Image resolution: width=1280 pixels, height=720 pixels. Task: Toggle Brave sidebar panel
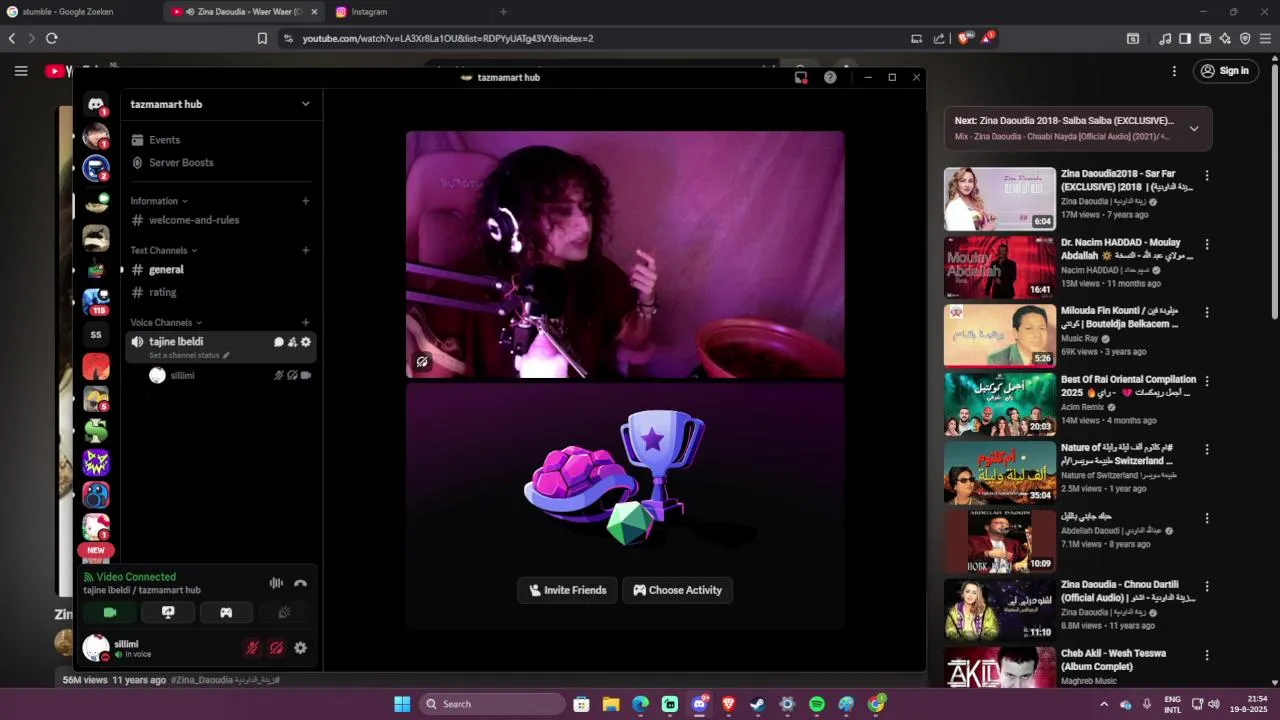point(1185,38)
